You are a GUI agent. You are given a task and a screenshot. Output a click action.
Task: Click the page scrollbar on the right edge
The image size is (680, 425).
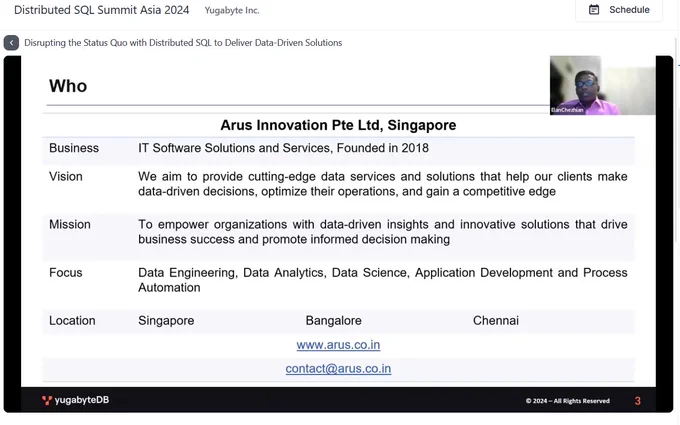coord(677,139)
